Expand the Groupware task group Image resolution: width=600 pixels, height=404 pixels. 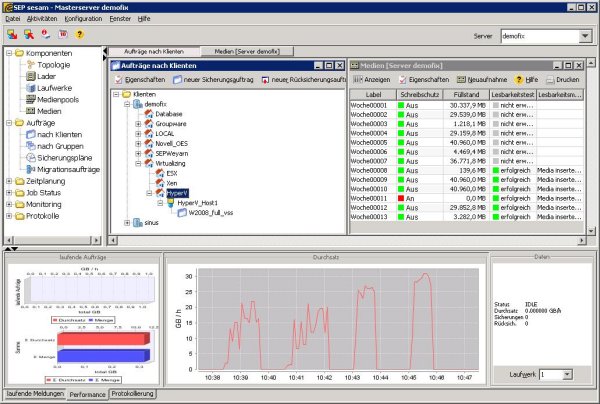tap(138, 124)
